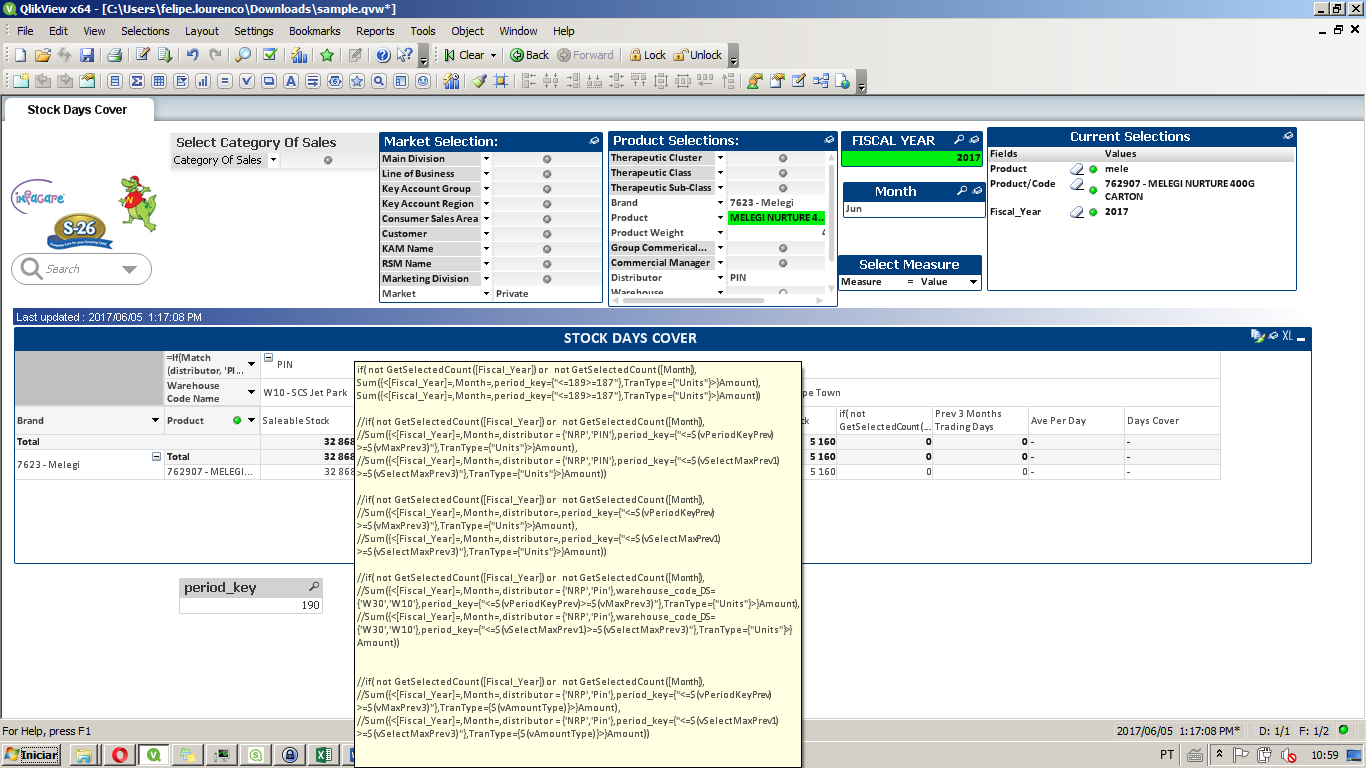Open the Bookmarks menu
The height and width of the screenshot is (768, 1366).
coord(314,31)
